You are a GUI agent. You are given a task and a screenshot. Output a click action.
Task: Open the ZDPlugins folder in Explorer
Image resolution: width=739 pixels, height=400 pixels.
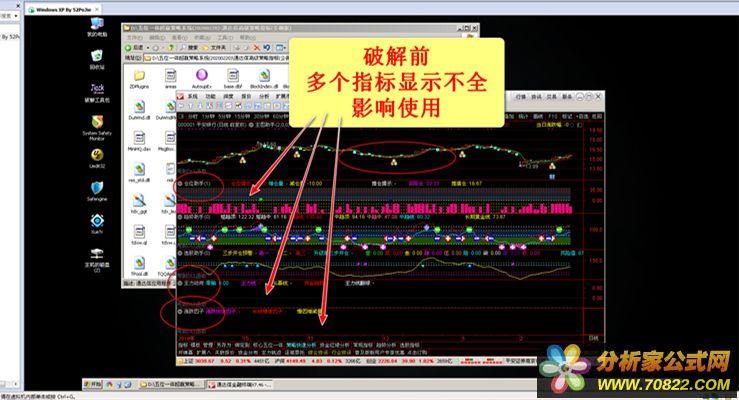click(x=139, y=78)
